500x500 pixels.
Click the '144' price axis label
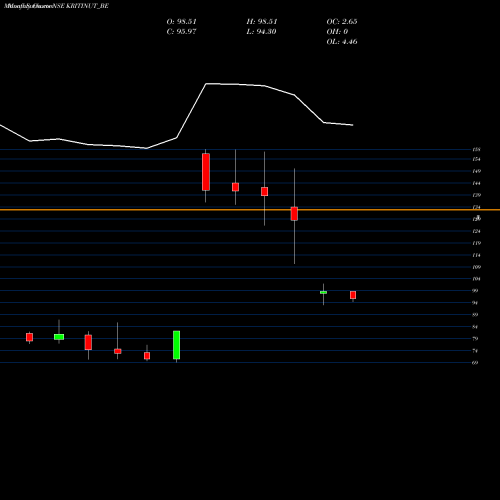476,183
